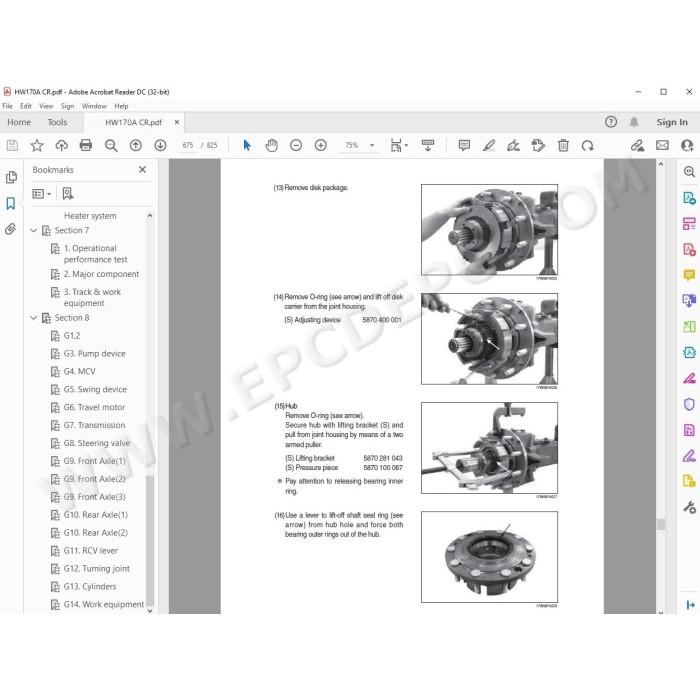The width and height of the screenshot is (700, 700).
Task: Click document scrollbar up arrow
Action: 661,165
